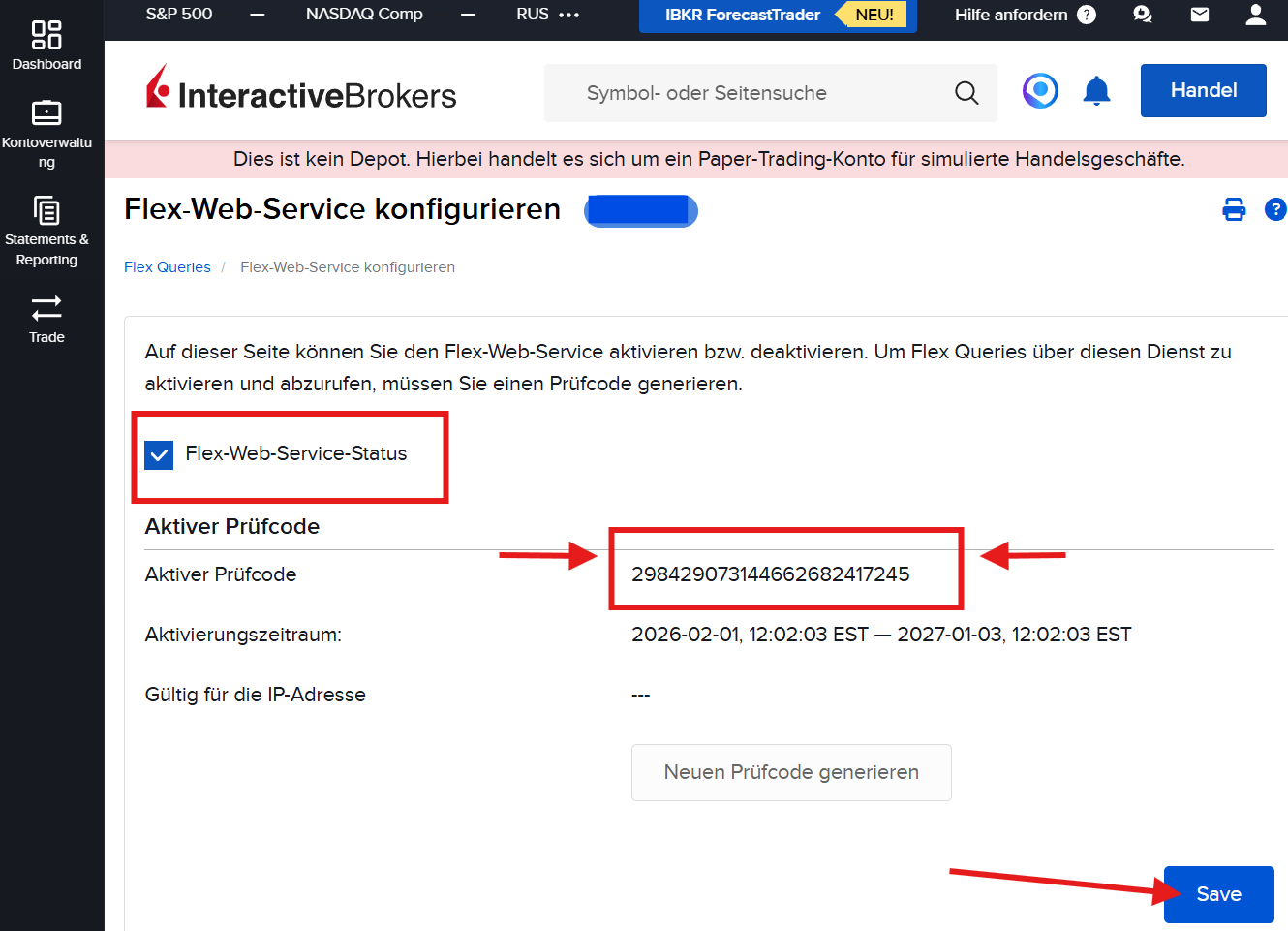1288x931 pixels.
Task: Toggle the blue switch next to page title
Action: (x=640, y=210)
